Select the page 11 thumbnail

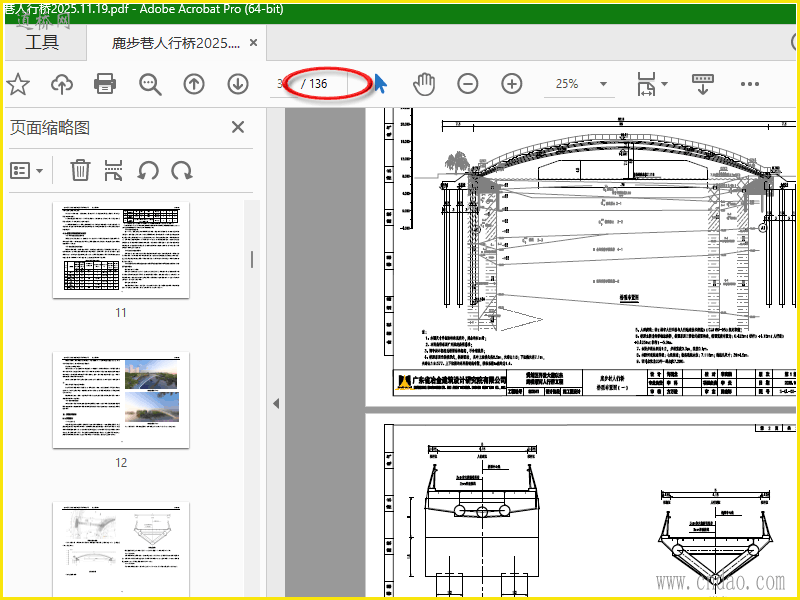pos(121,250)
